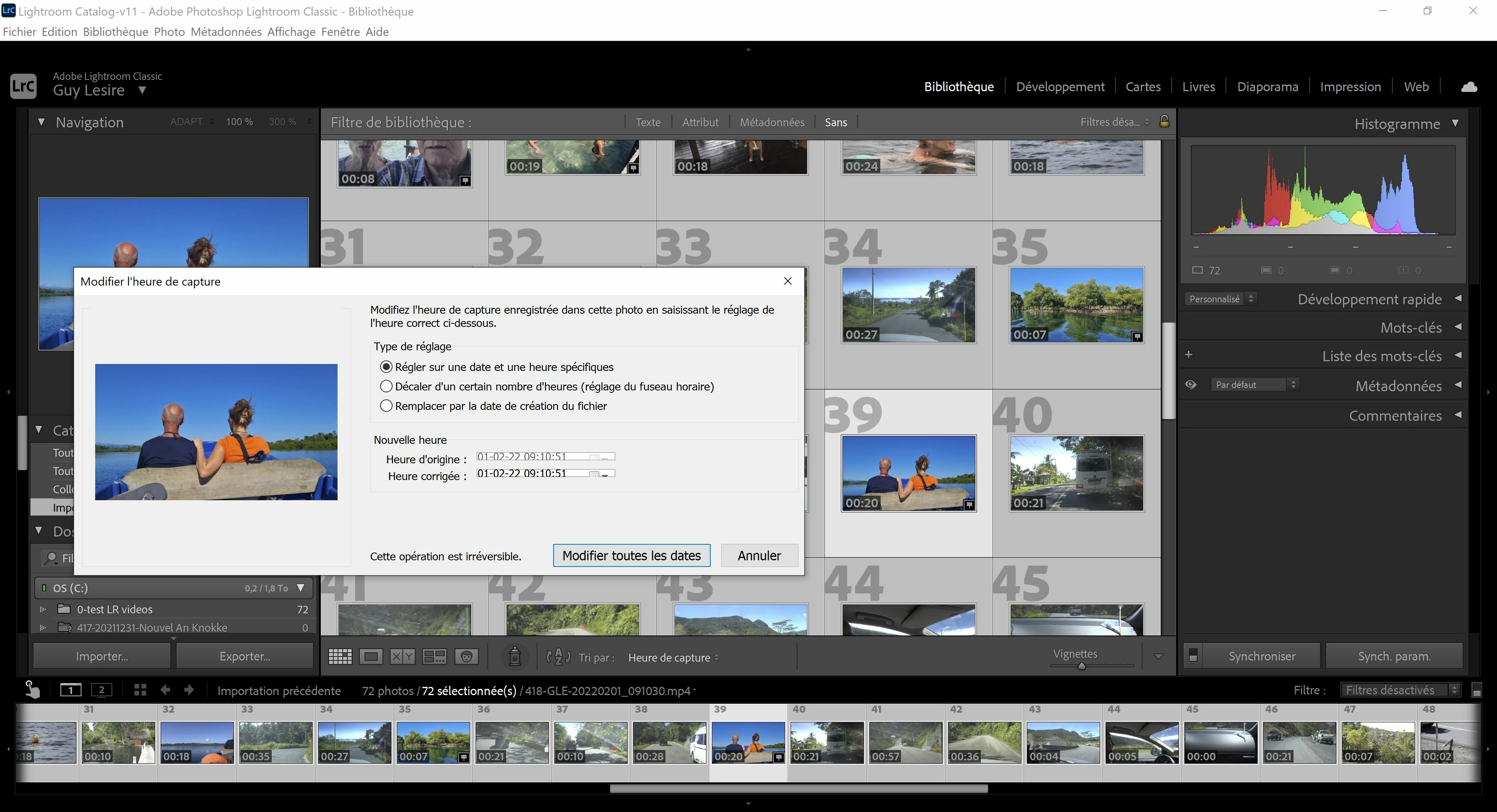The image size is (1497, 812).
Task: Switch to grid view icon
Action: 340,657
